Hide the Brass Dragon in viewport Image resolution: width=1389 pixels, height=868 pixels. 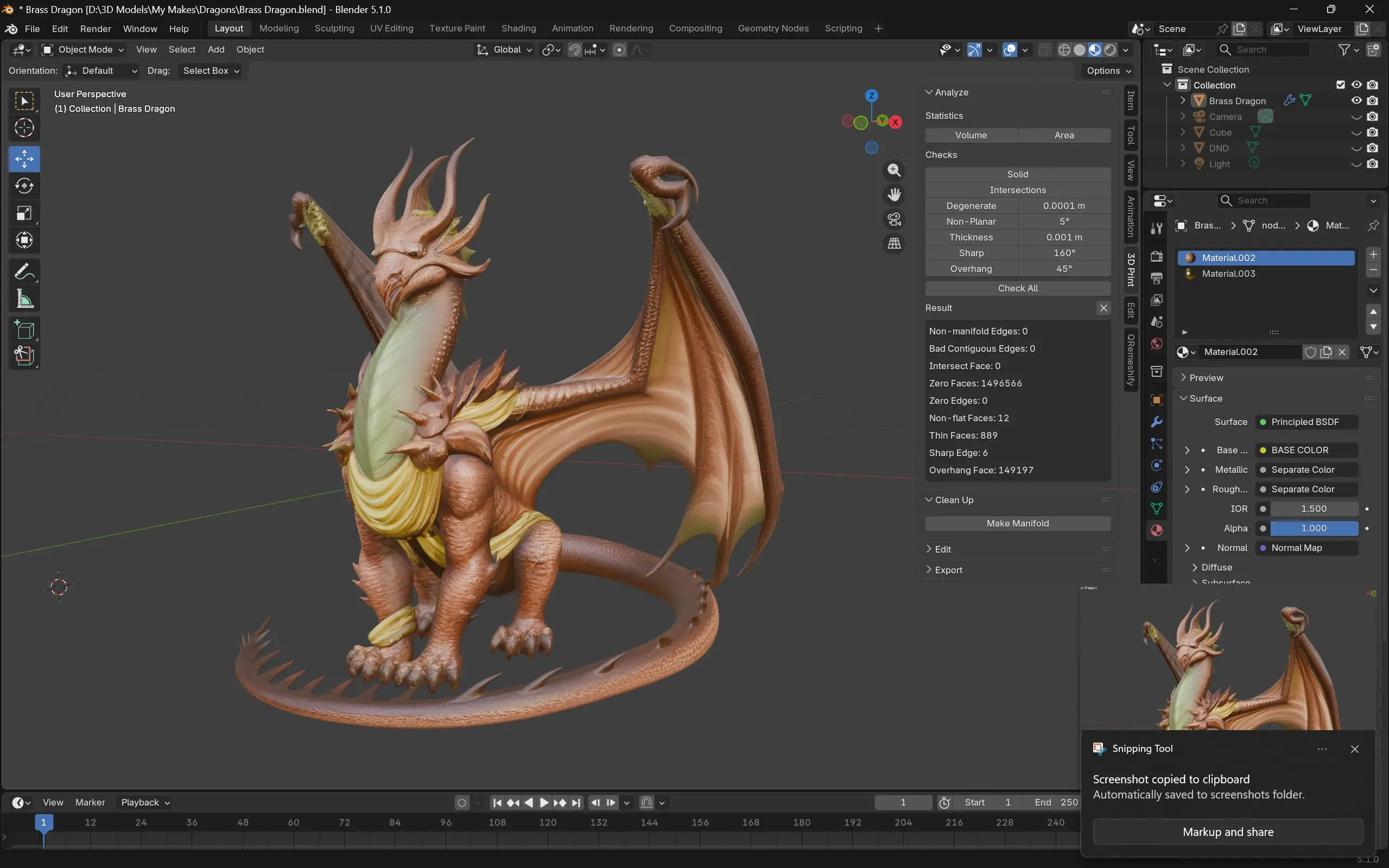point(1356,100)
